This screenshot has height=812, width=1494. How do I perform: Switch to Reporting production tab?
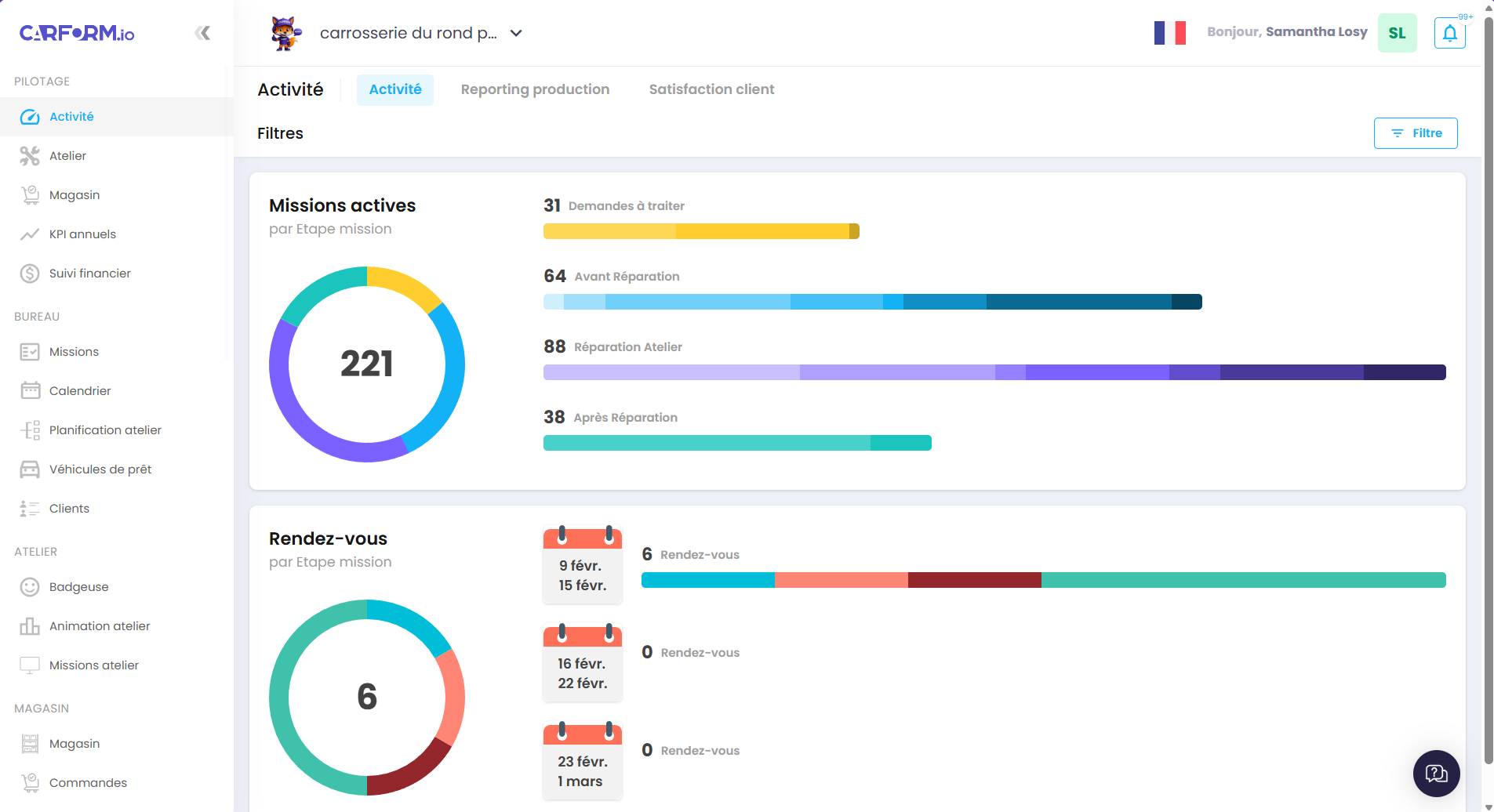[535, 89]
